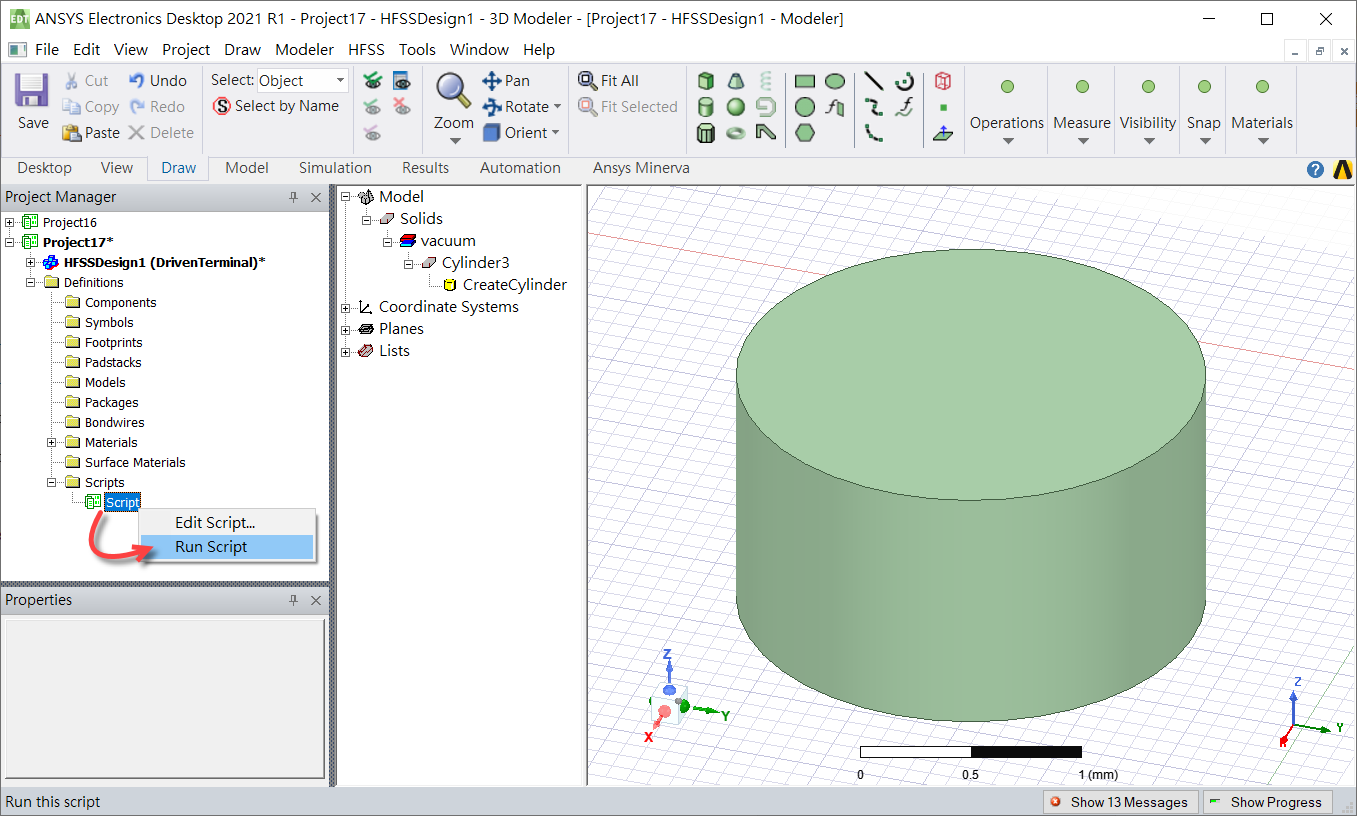This screenshot has width=1357, height=816.
Task: Expand the Measure dropdown
Action: 1082,141
